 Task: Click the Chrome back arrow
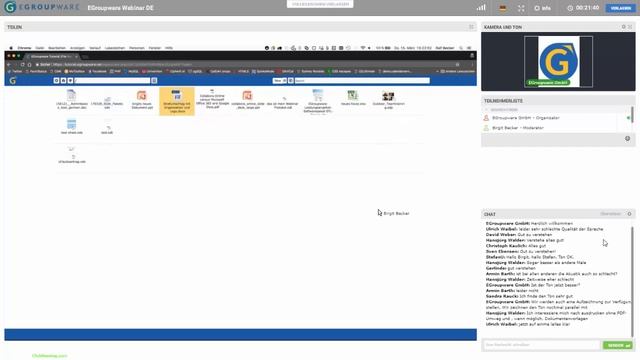coord(9,64)
